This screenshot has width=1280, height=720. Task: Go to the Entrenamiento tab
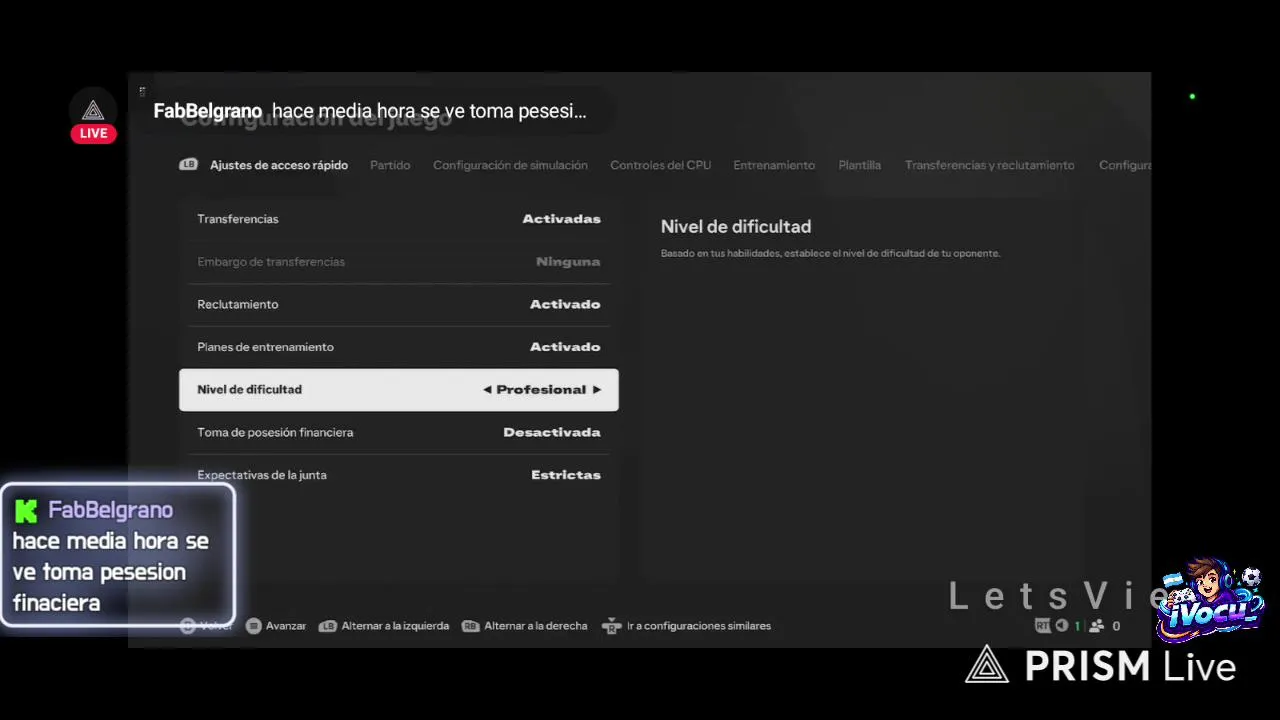tap(774, 165)
